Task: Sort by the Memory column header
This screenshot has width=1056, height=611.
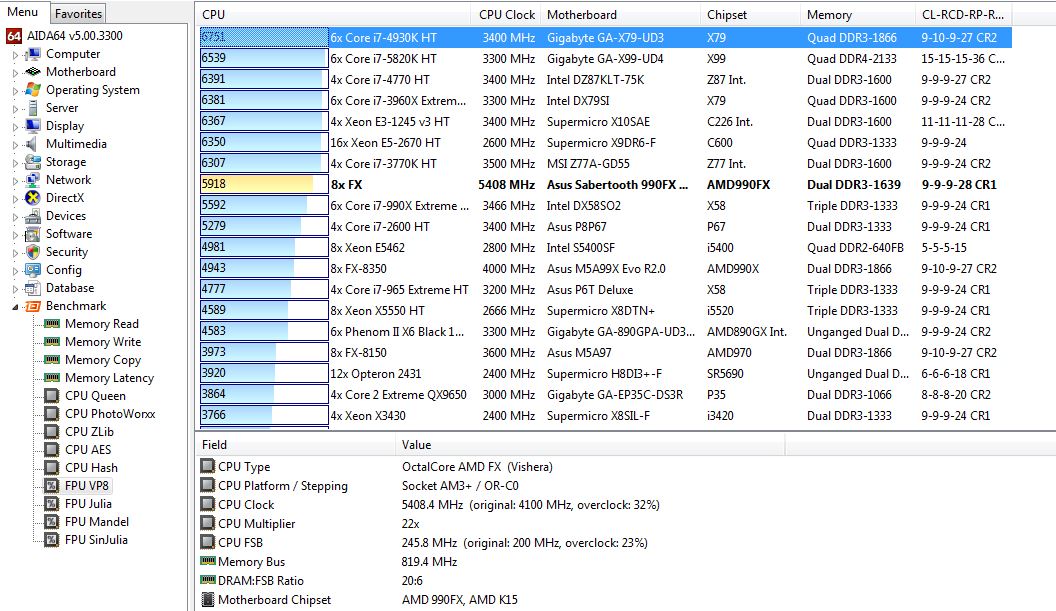Action: 857,14
